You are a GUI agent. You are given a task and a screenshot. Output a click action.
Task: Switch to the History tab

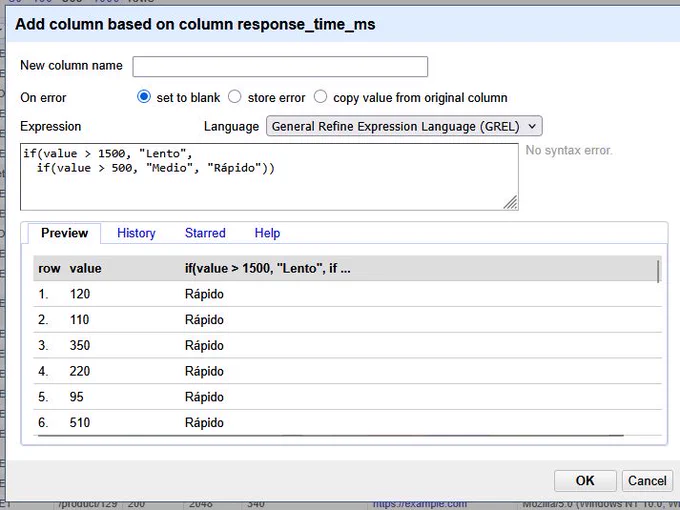tap(136, 233)
